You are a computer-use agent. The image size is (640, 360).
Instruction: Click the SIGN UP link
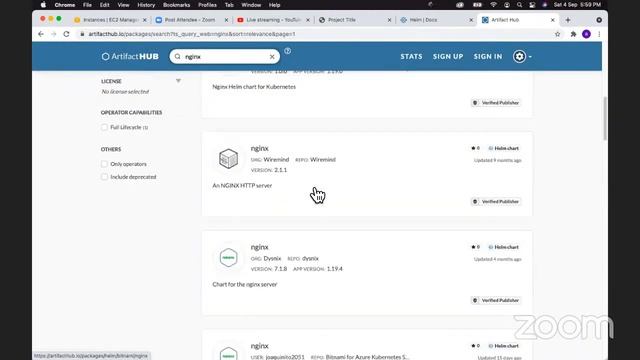click(448, 56)
